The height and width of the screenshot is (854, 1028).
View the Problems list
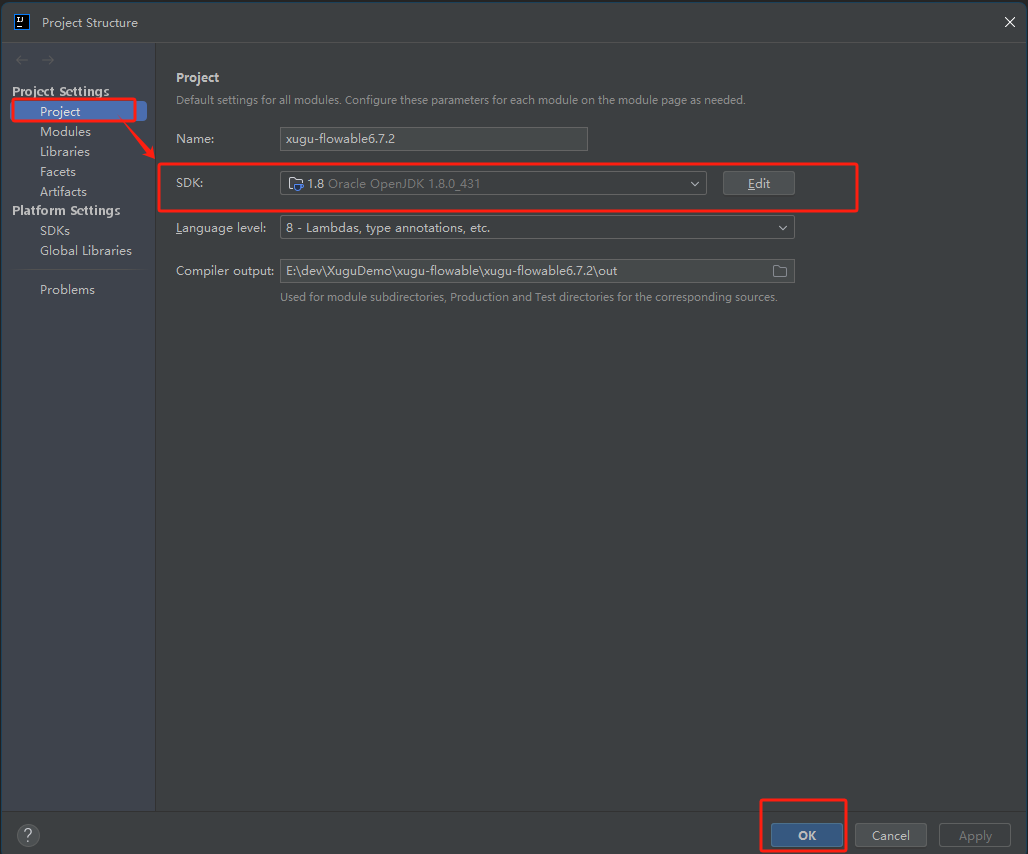tap(67, 290)
